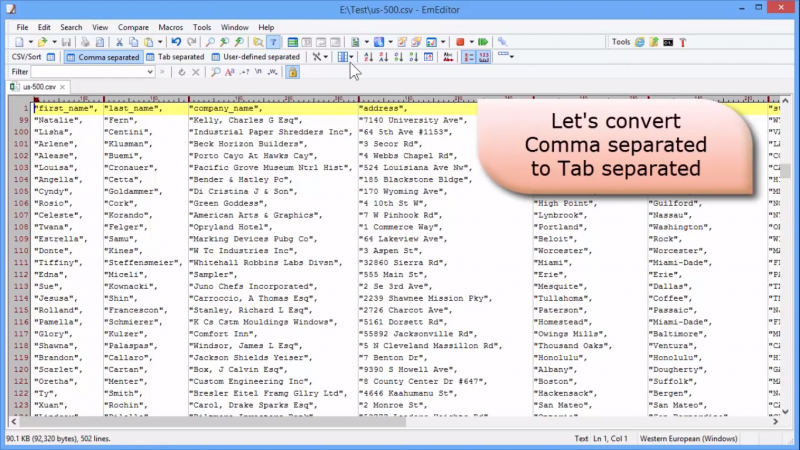Click the vertical scrollbar down arrow
The width and height of the screenshot is (800, 450).
tap(785, 411)
